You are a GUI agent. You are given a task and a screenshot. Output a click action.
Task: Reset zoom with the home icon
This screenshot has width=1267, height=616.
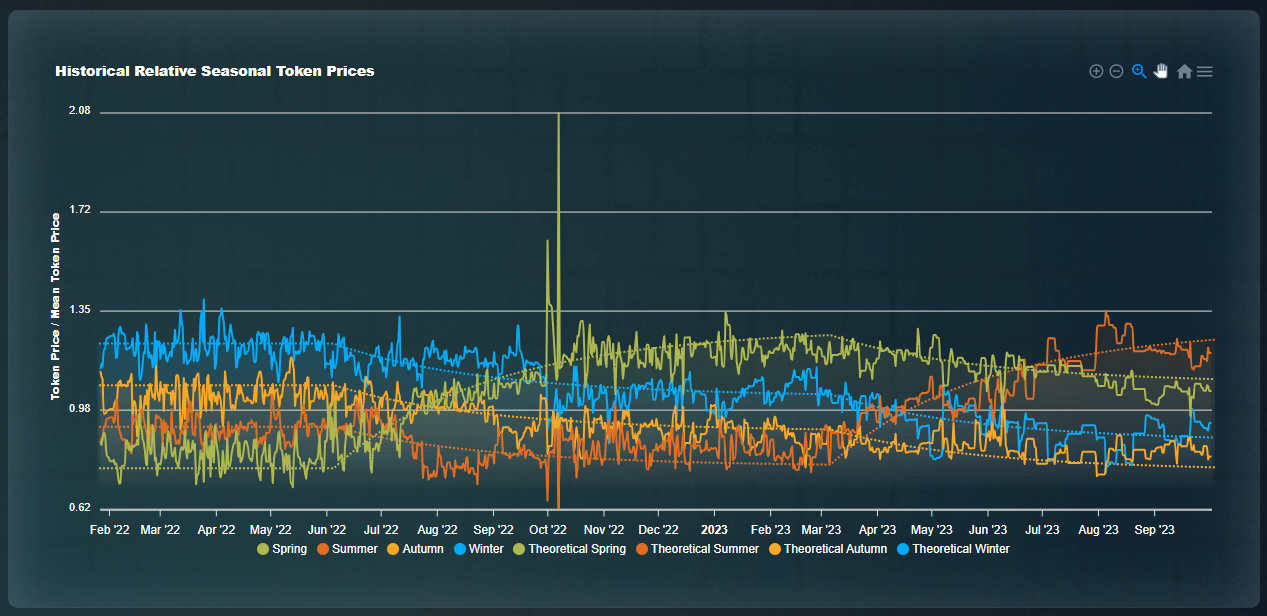1184,71
